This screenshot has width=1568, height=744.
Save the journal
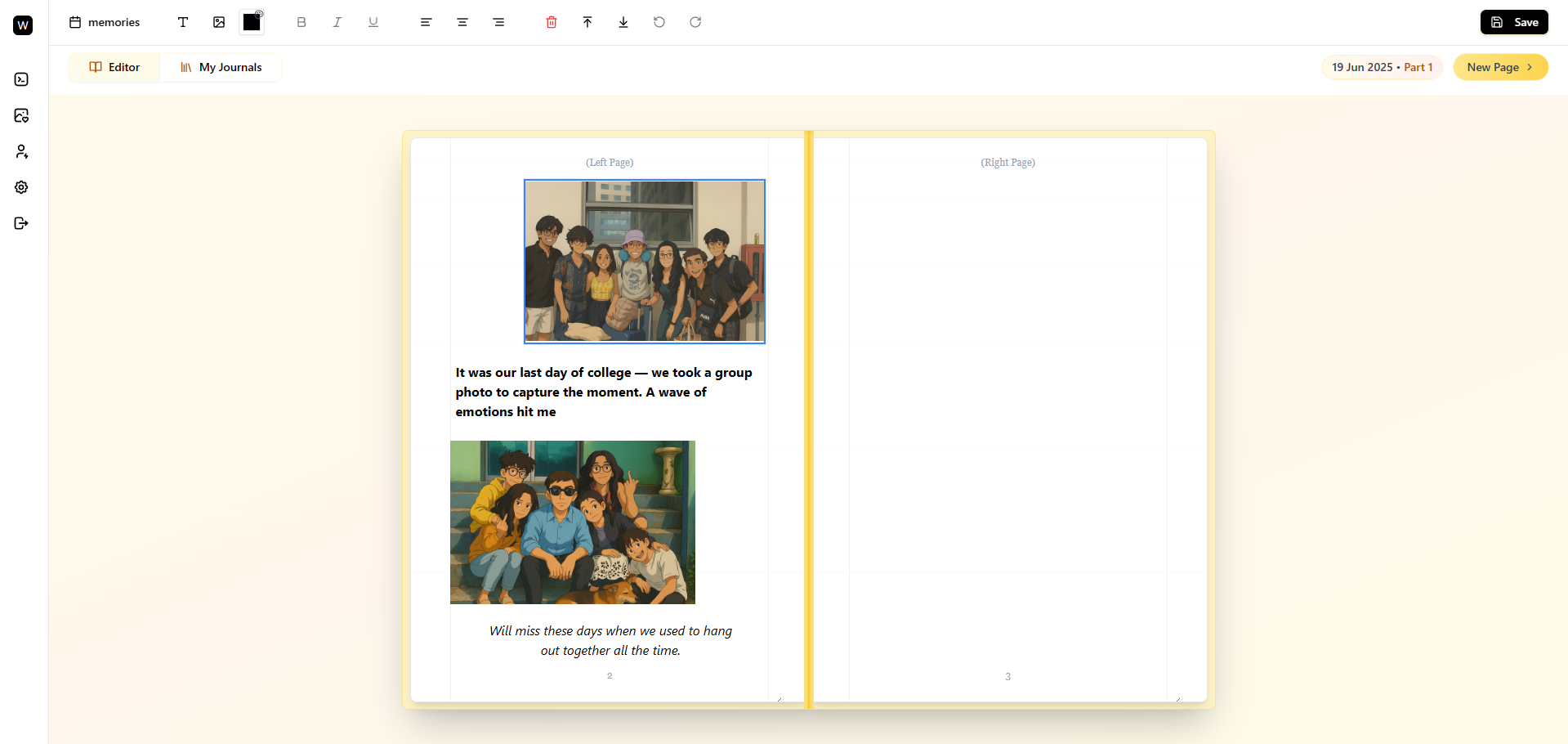click(x=1513, y=22)
